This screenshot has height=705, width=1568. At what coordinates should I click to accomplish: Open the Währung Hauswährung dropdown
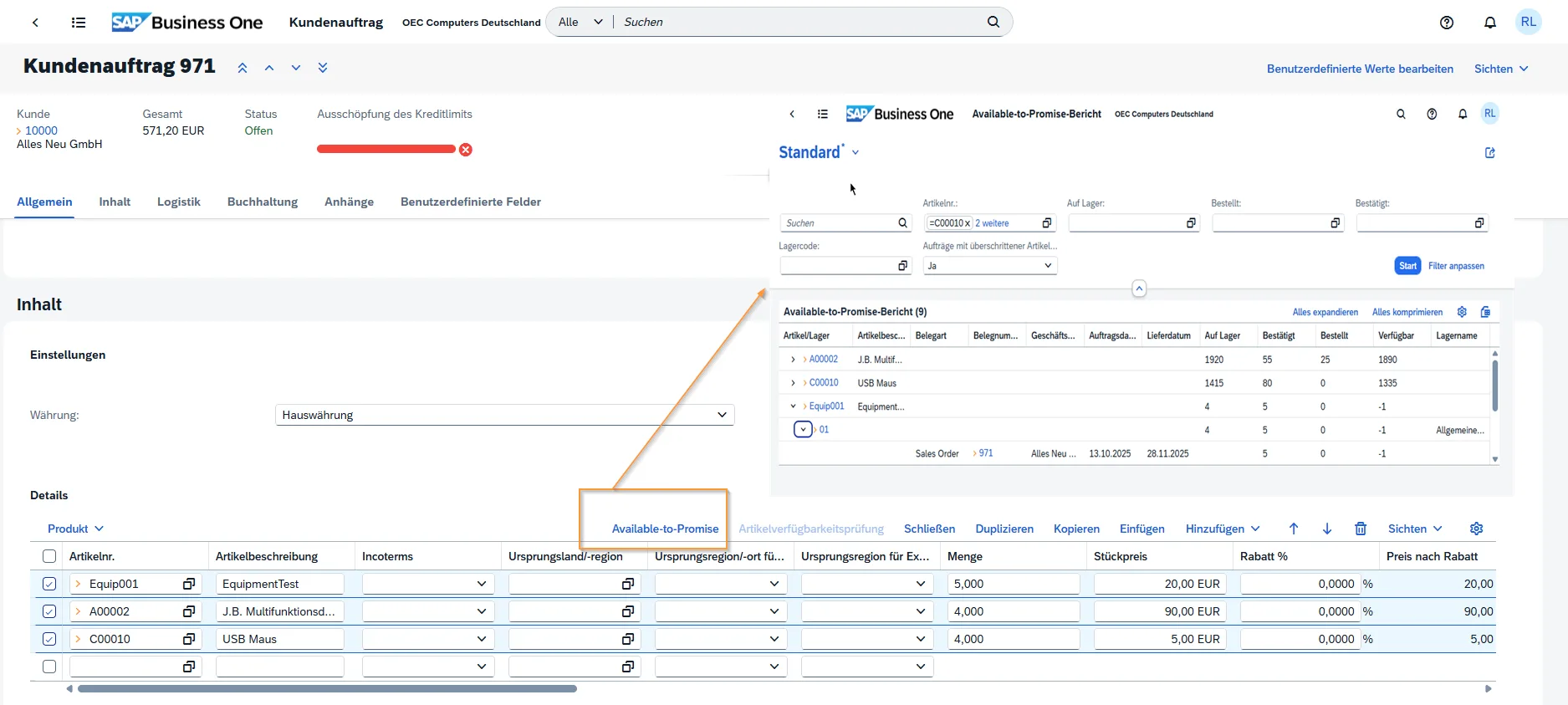click(x=504, y=415)
